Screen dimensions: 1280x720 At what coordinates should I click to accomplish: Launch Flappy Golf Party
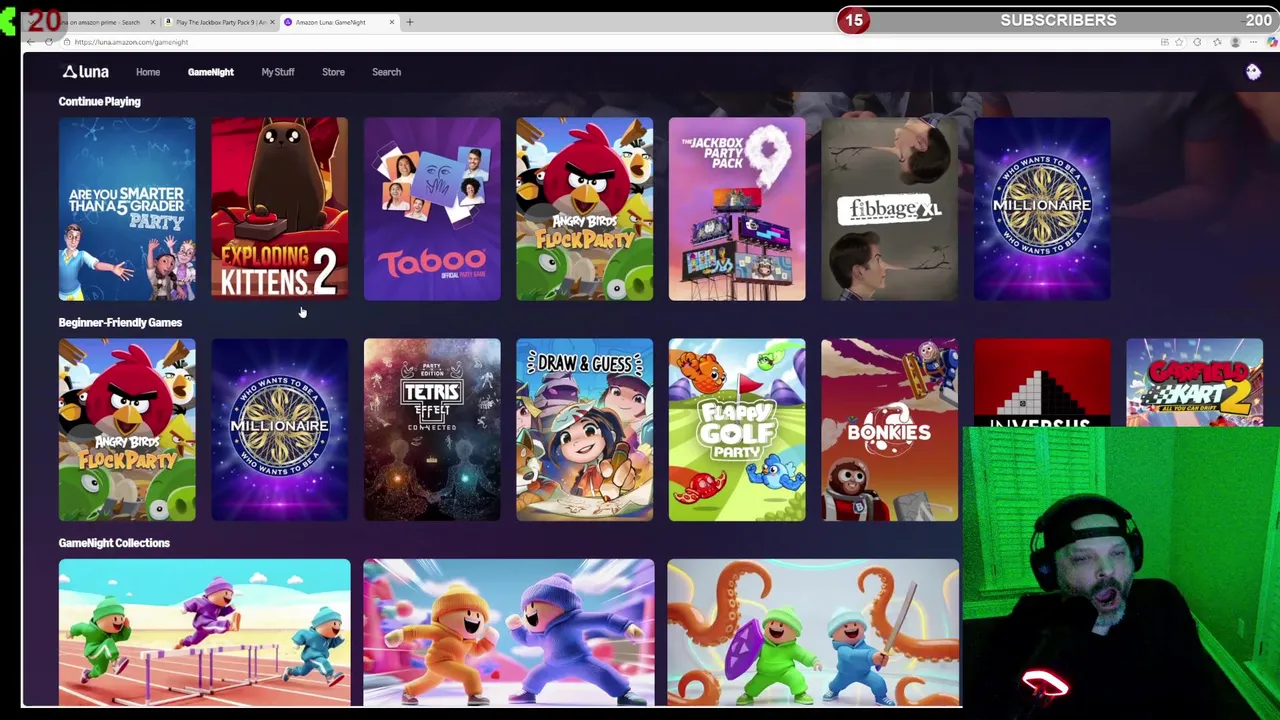pyautogui.click(x=737, y=430)
